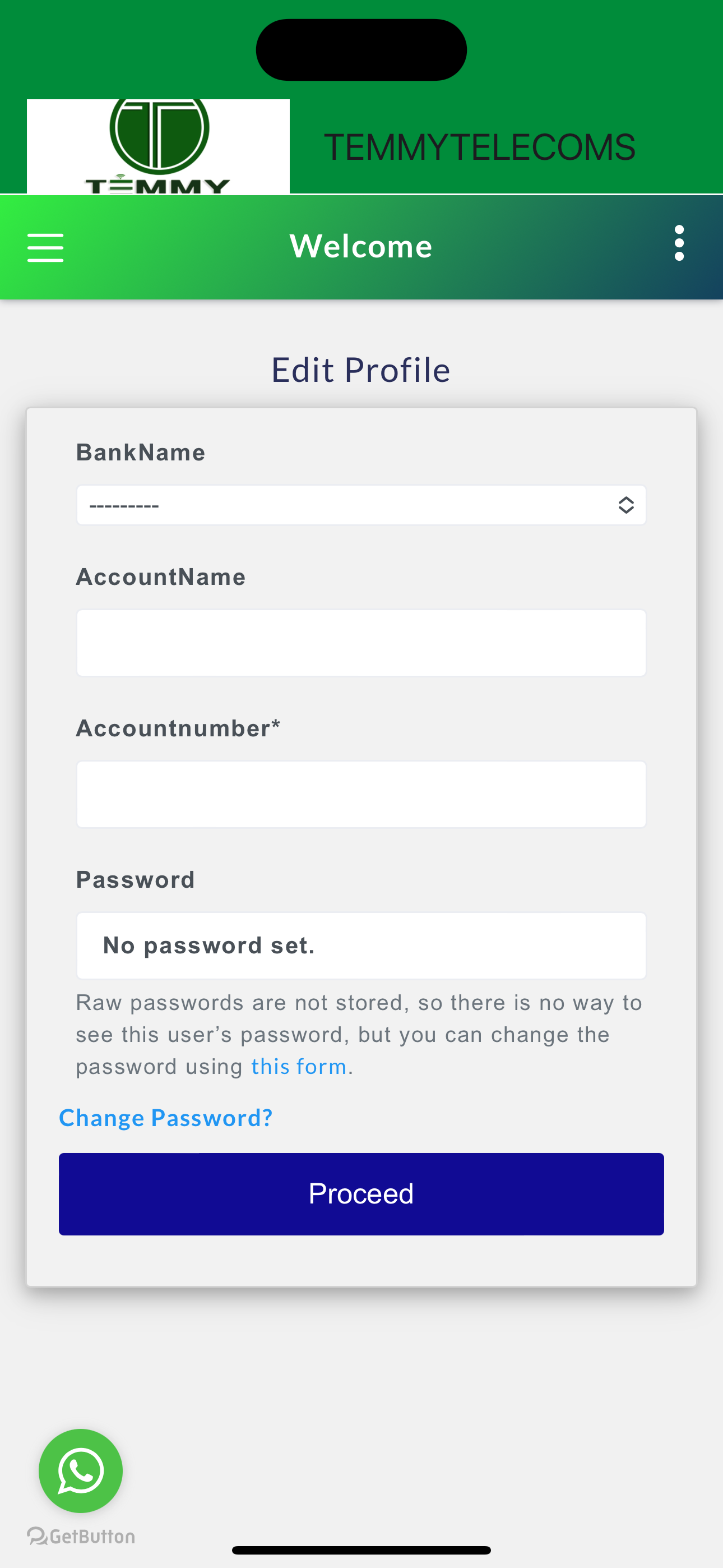Tap the Edit Profile heading
723x1568 pixels.
pos(361,370)
